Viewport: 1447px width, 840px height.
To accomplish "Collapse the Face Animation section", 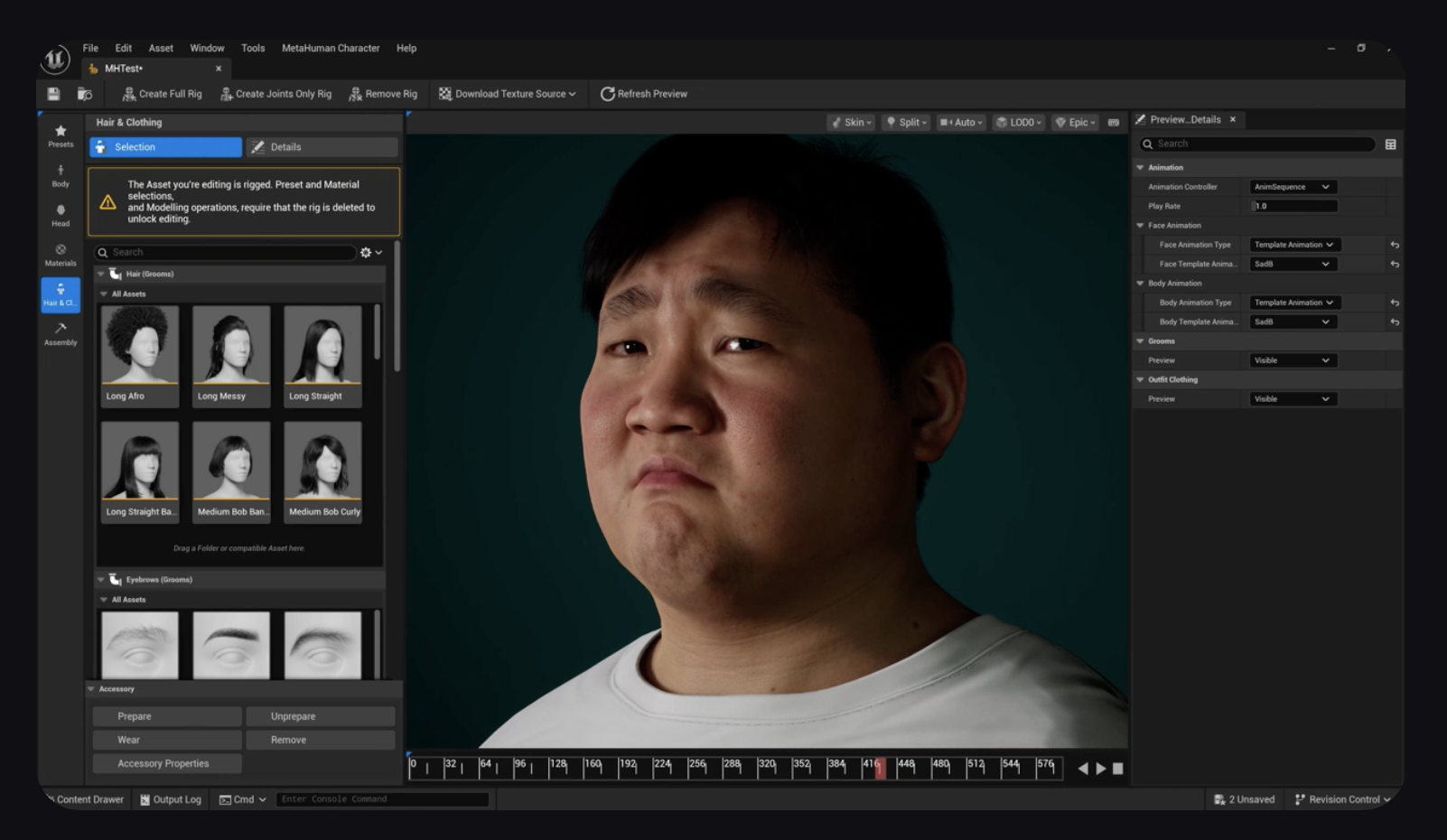I will 1140,226.
